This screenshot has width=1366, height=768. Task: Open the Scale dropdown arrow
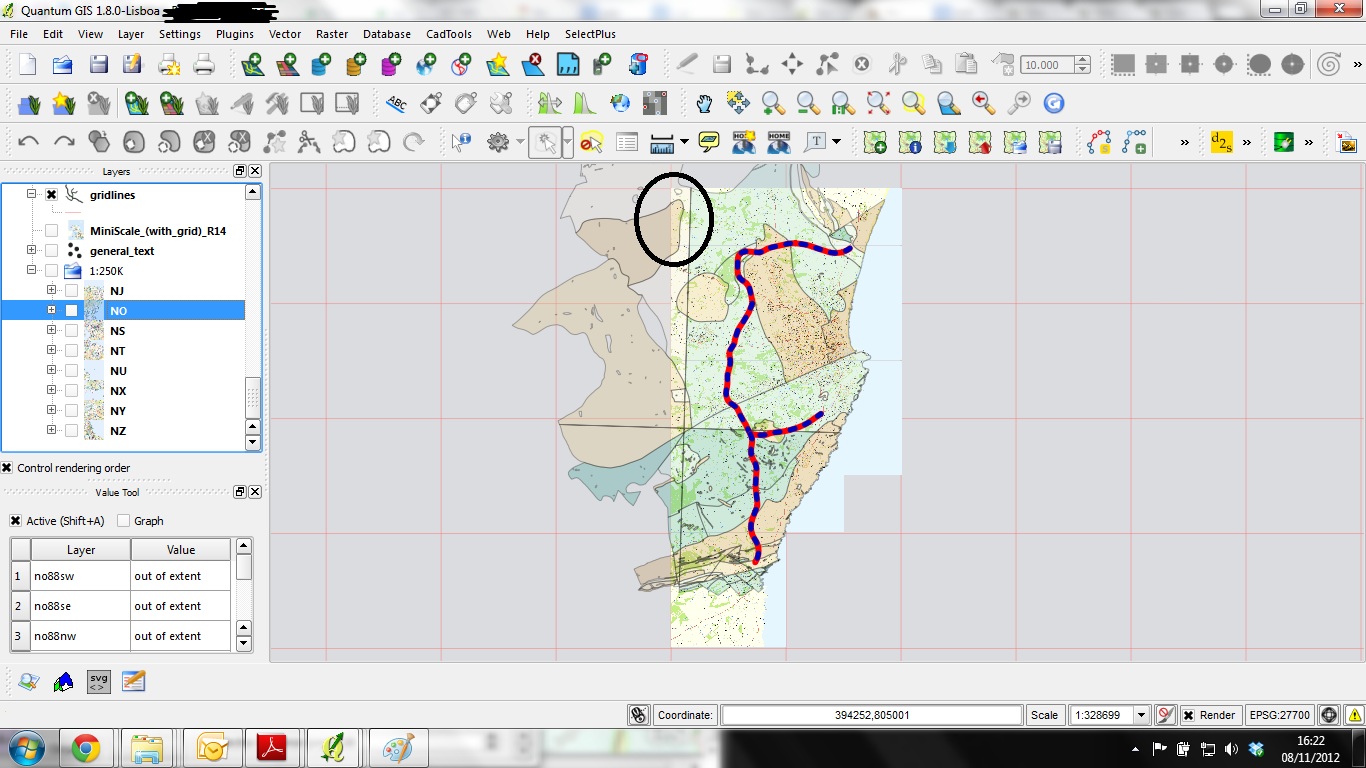point(1141,715)
